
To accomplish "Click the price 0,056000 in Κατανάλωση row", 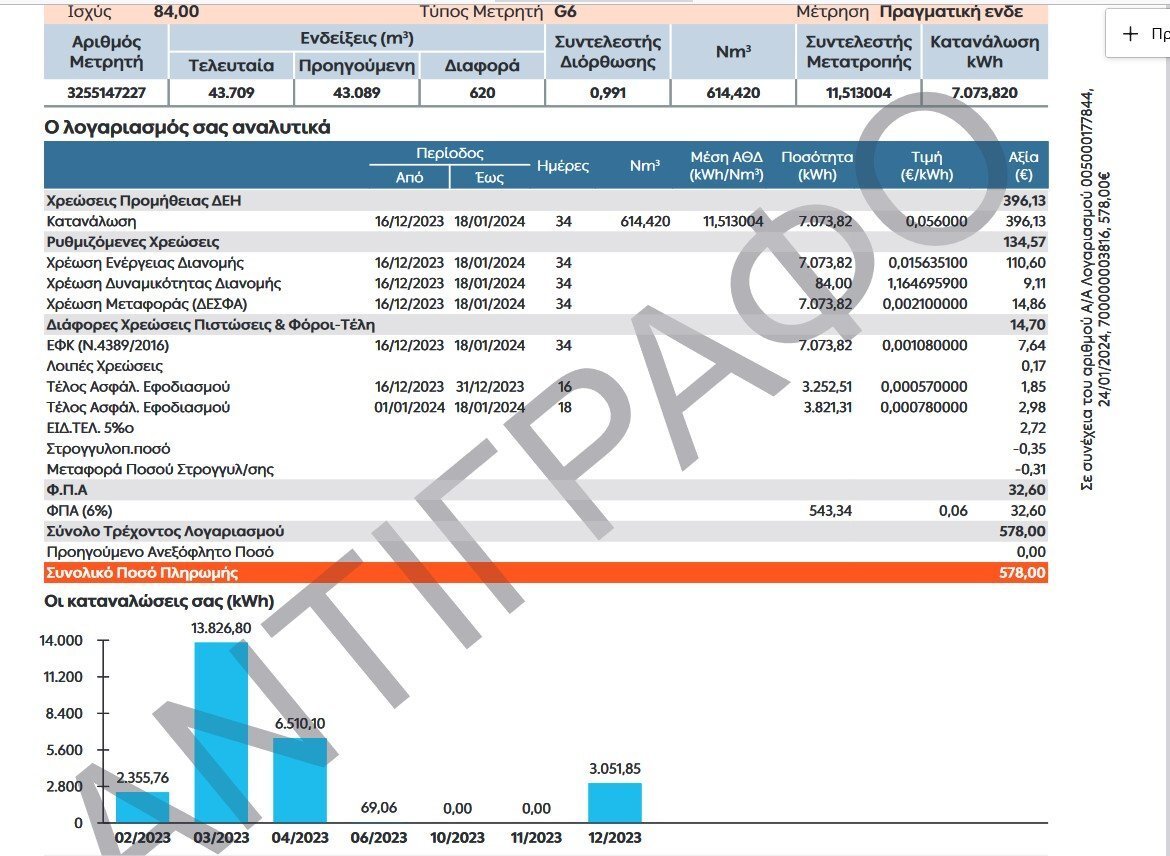I will (x=936, y=222).
